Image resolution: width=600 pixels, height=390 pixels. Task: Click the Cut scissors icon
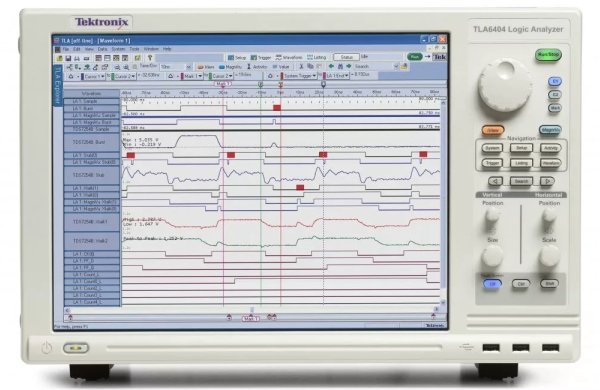[x=301, y=67]
